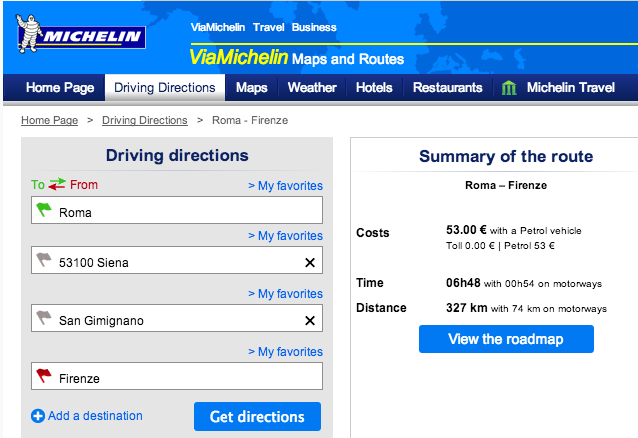Click Driving Directions in the breadcrumb

click(145, 120)
